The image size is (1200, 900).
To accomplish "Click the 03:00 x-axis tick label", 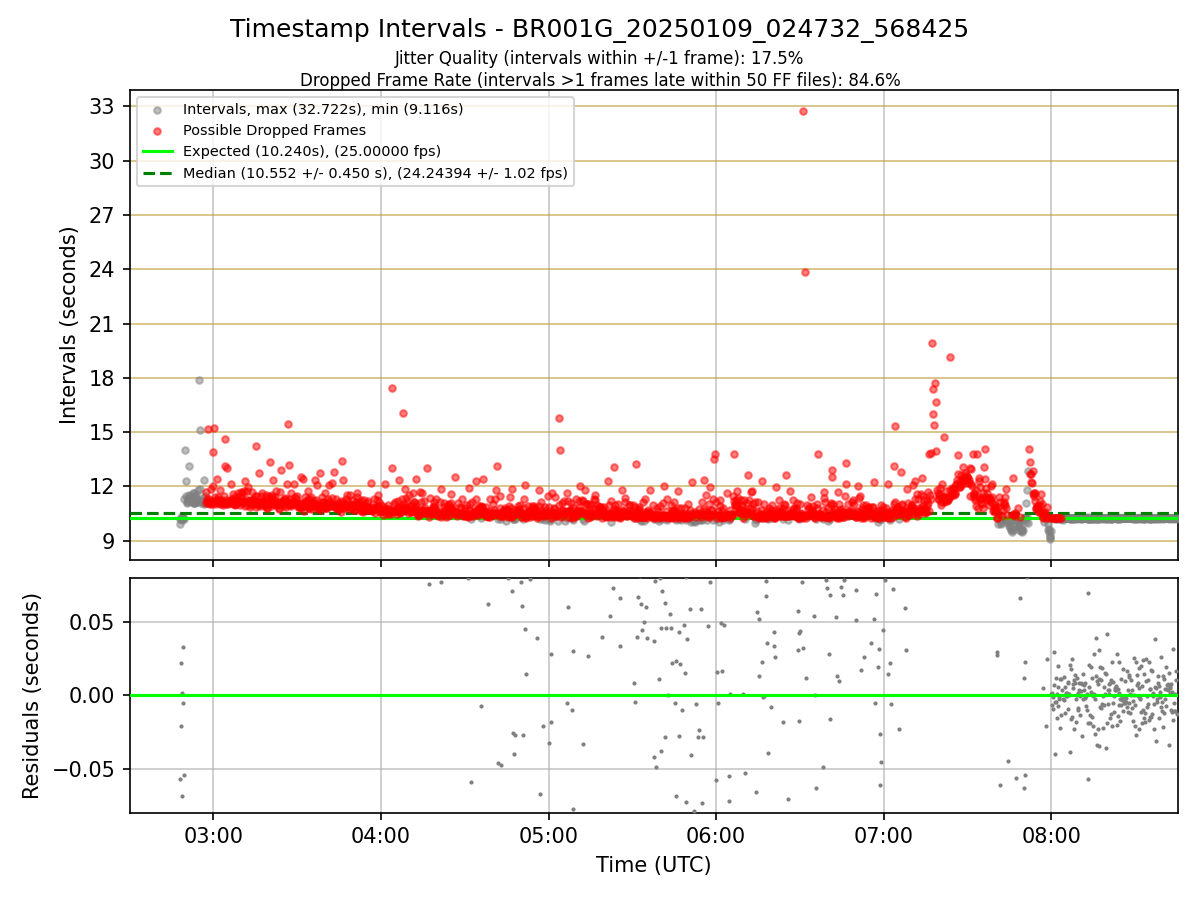I will (x=213, y=835).
